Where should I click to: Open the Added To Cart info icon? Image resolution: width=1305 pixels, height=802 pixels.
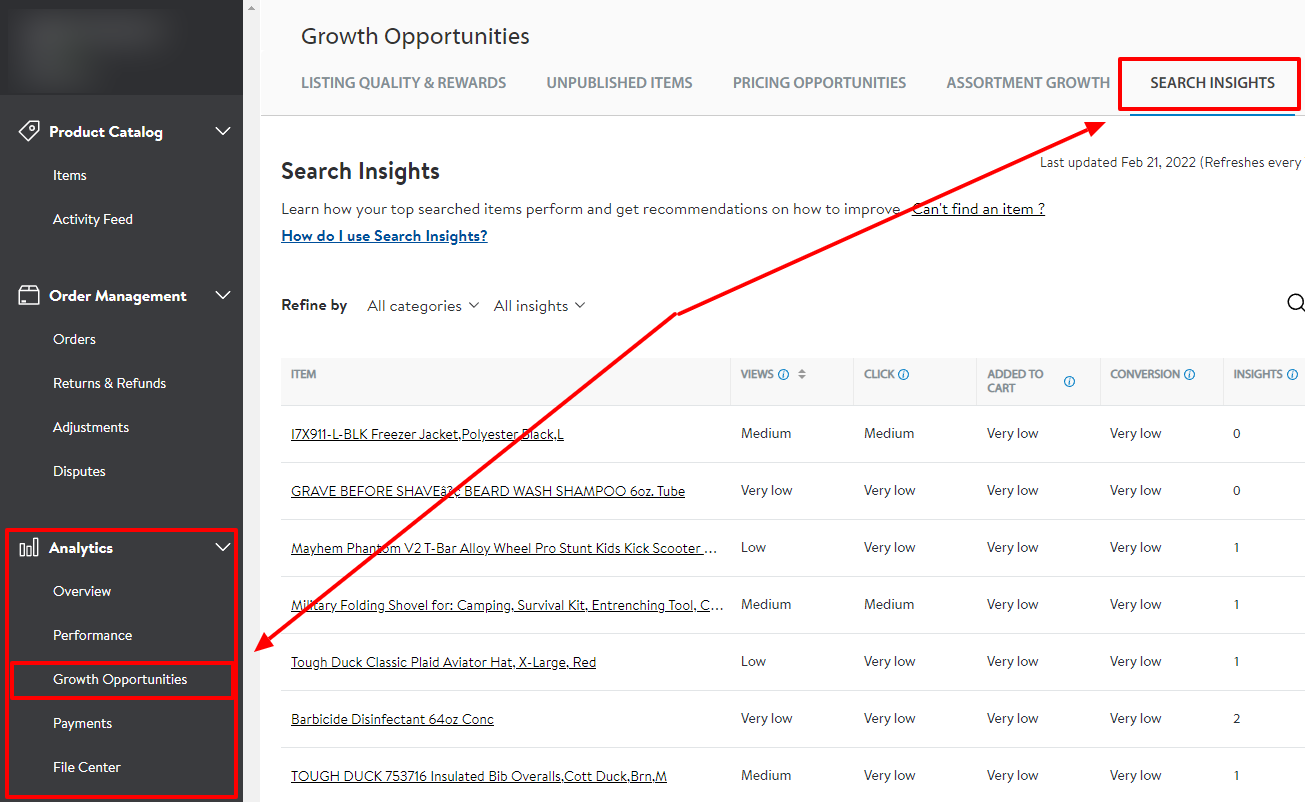1069,381
